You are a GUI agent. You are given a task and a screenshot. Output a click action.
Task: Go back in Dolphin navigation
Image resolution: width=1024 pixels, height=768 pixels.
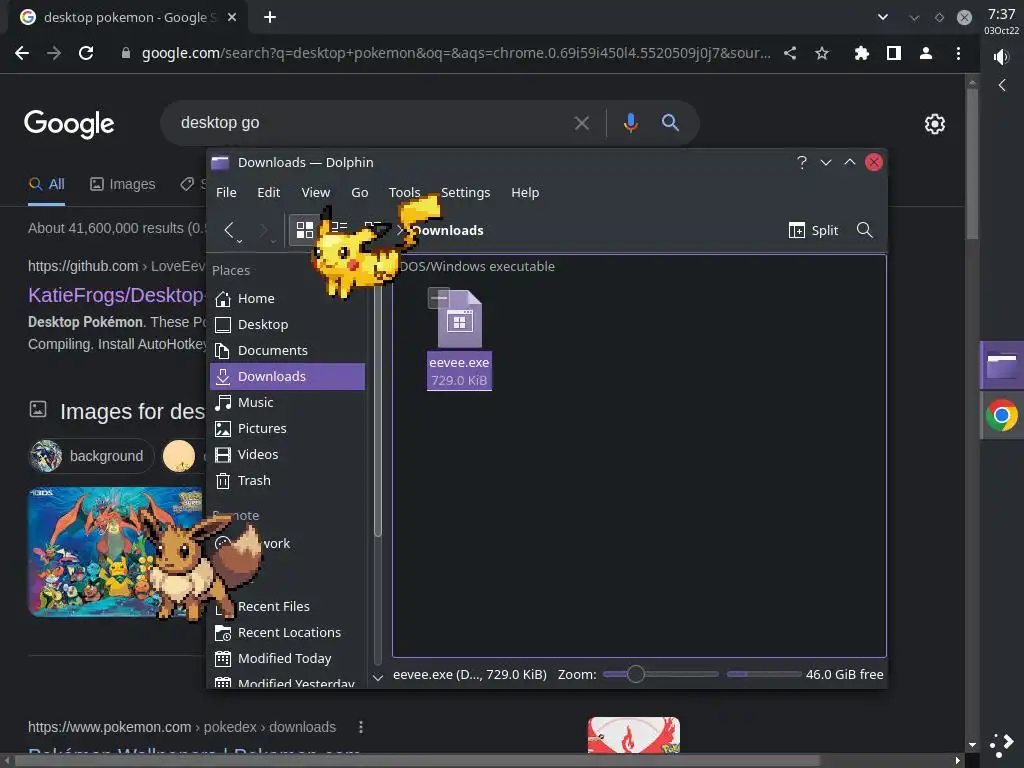click(229, 230)
